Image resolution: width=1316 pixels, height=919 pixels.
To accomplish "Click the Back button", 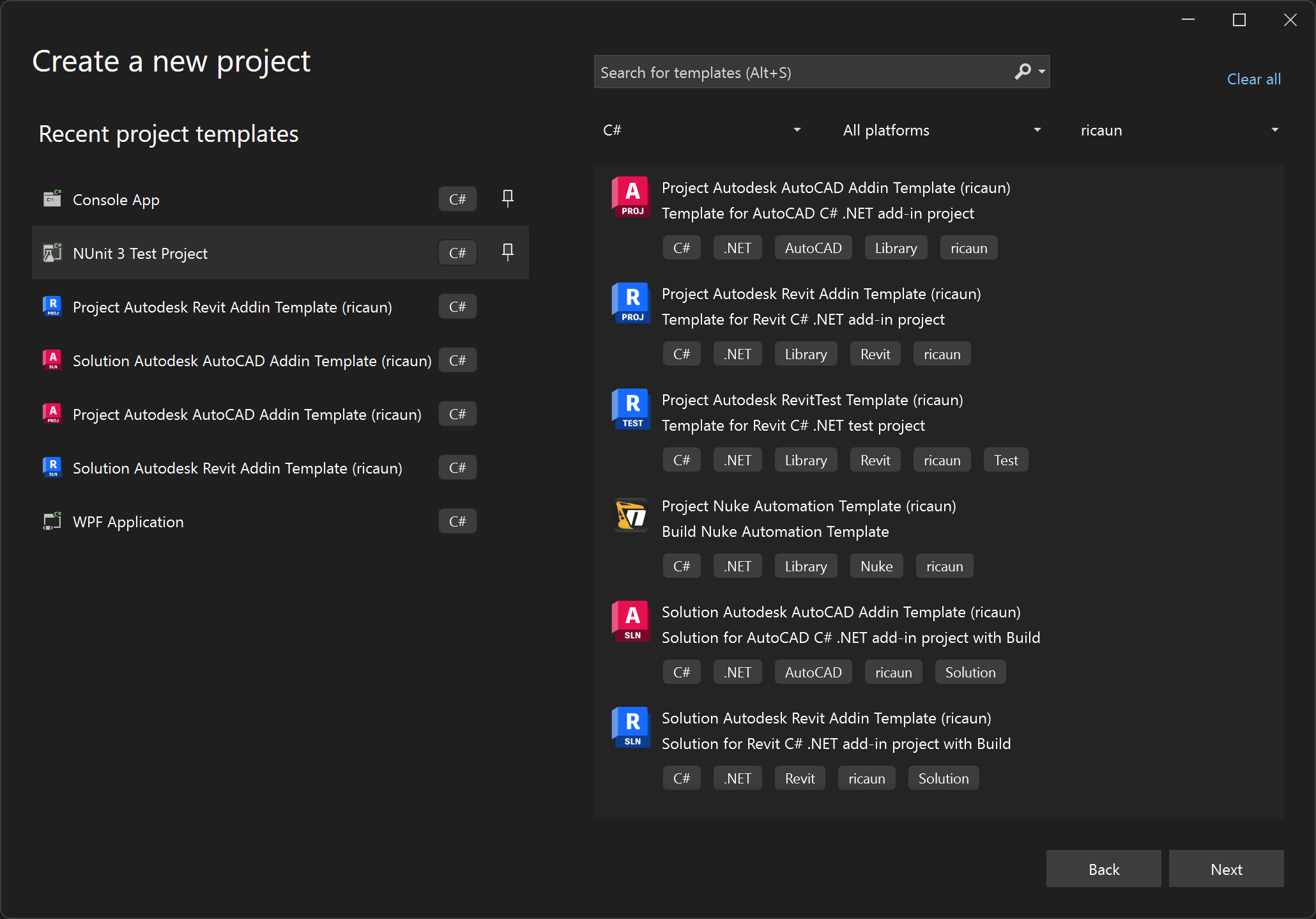I will click(1103, 869).
